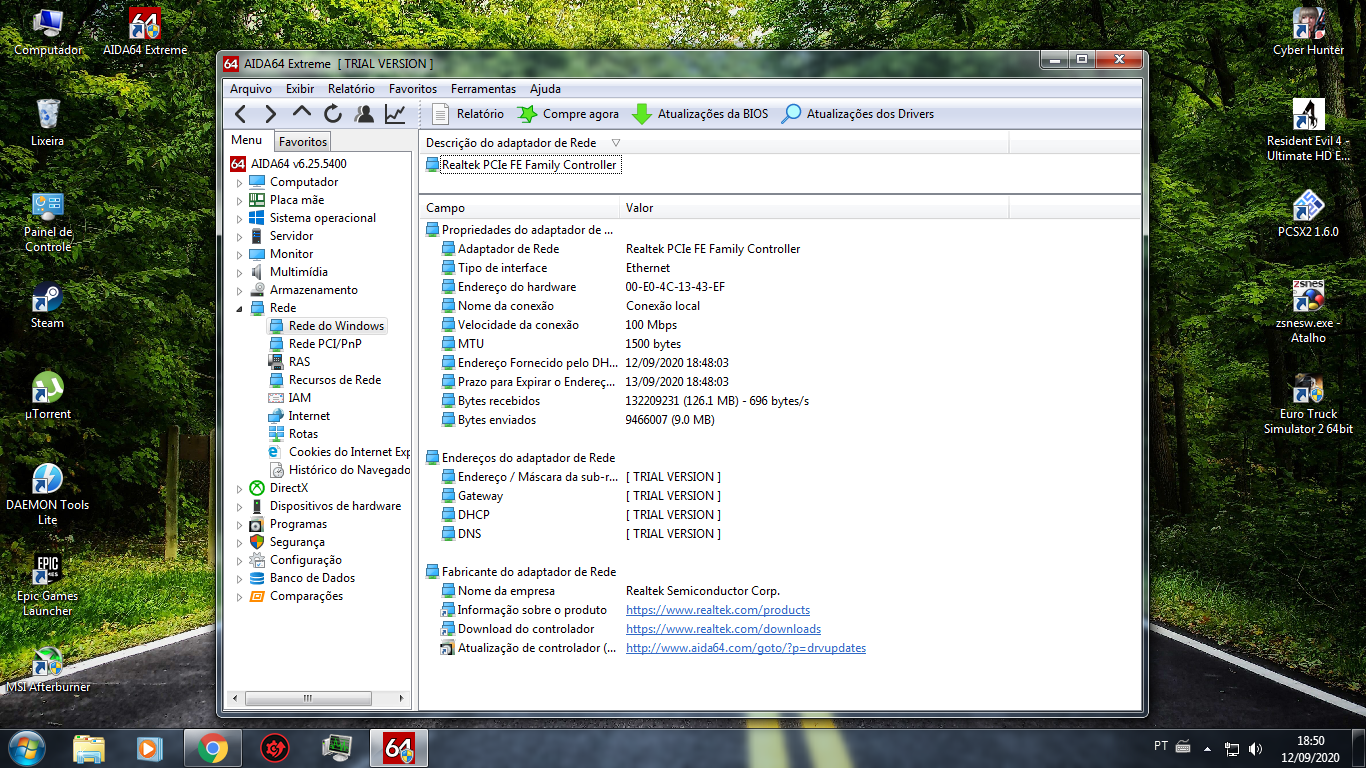The height and width of the screenshot is (768, 1366).
Task: Click the Back arrow in AIDA64 toolbar
Action: (x=241, y=114)
